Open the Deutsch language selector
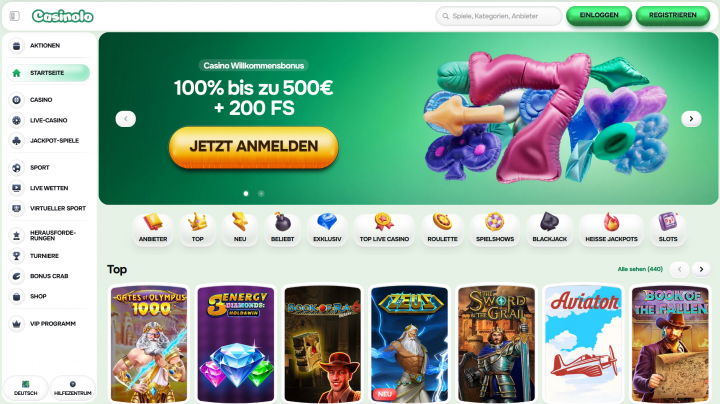This screenshot has height=404, width=720. [26, 388]
